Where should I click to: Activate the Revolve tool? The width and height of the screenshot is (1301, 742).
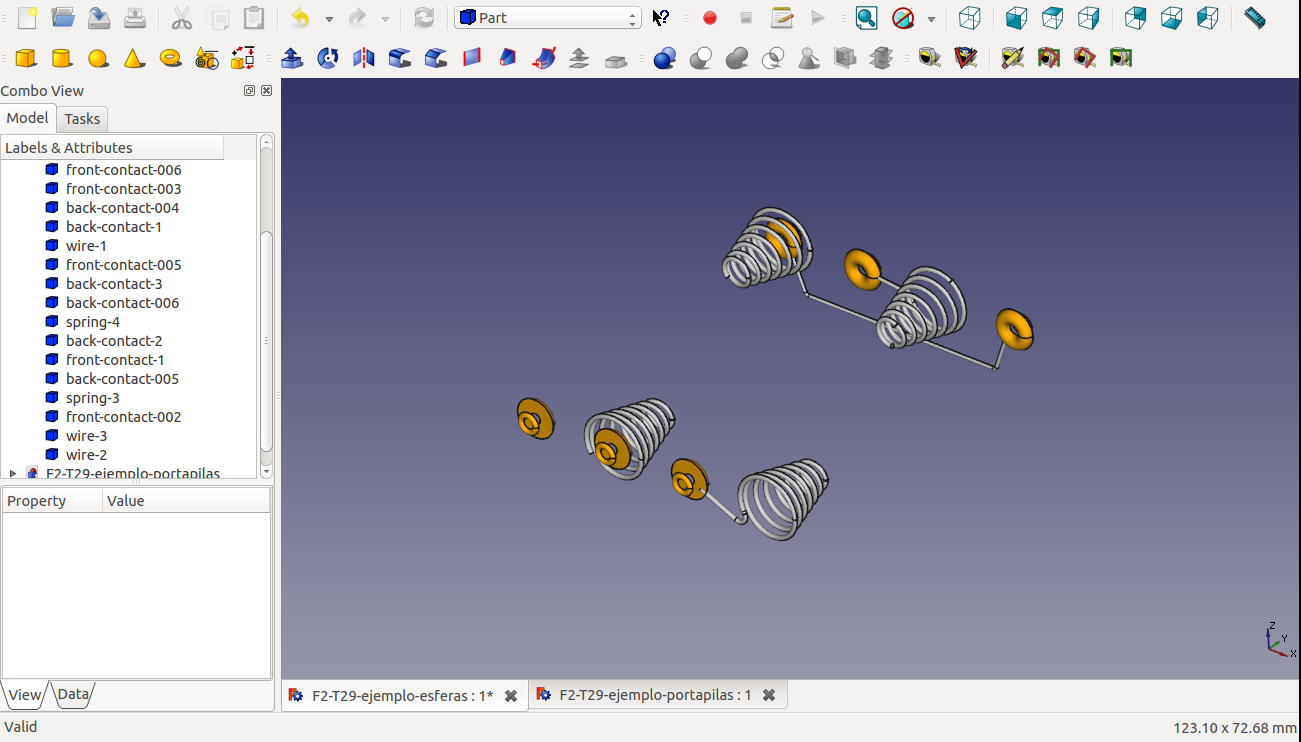328,59
